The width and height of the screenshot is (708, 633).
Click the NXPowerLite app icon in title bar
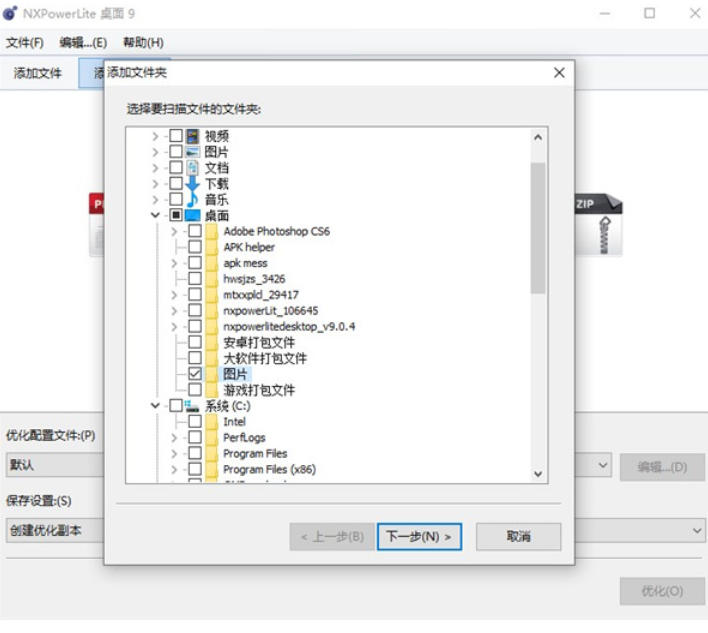coord(10,13)
